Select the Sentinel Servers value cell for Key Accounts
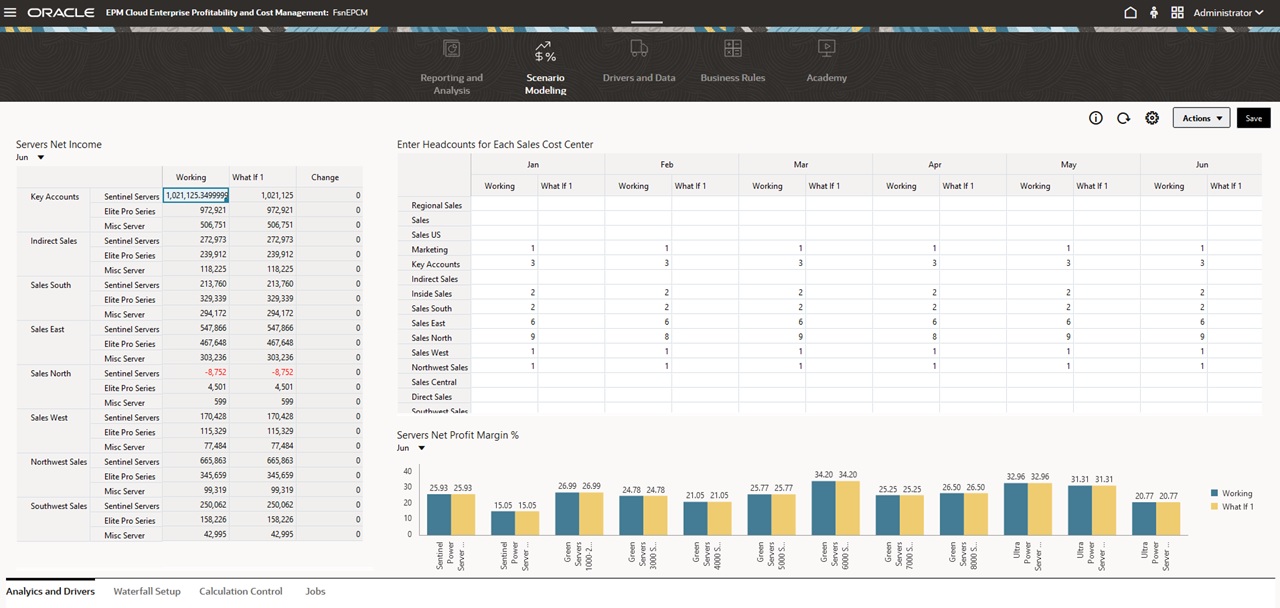The width and height of the screenshot is (1280, 608). click(x=195, y=195)
